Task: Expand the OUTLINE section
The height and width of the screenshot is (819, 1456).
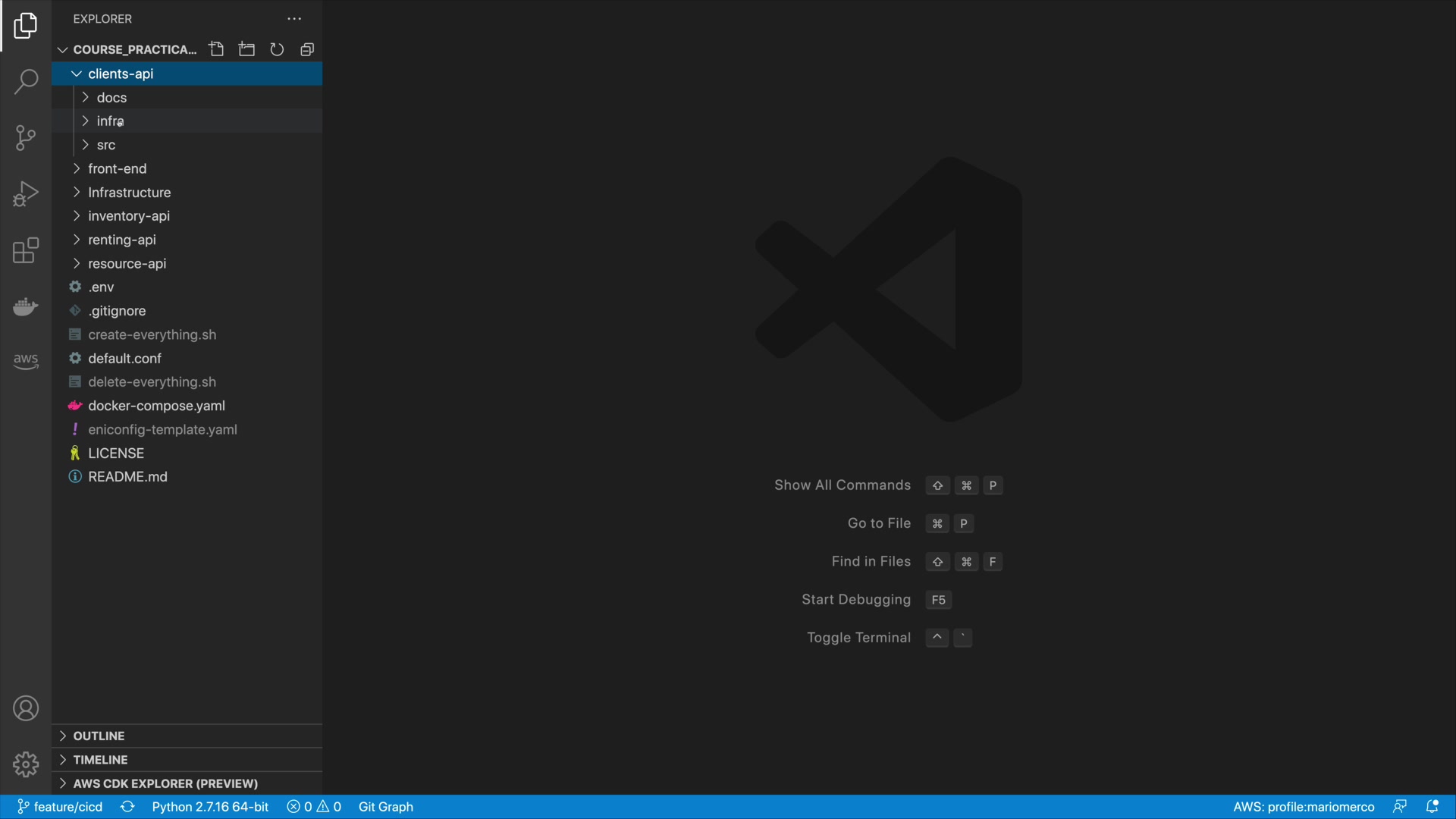Action: tap(99, 736)
